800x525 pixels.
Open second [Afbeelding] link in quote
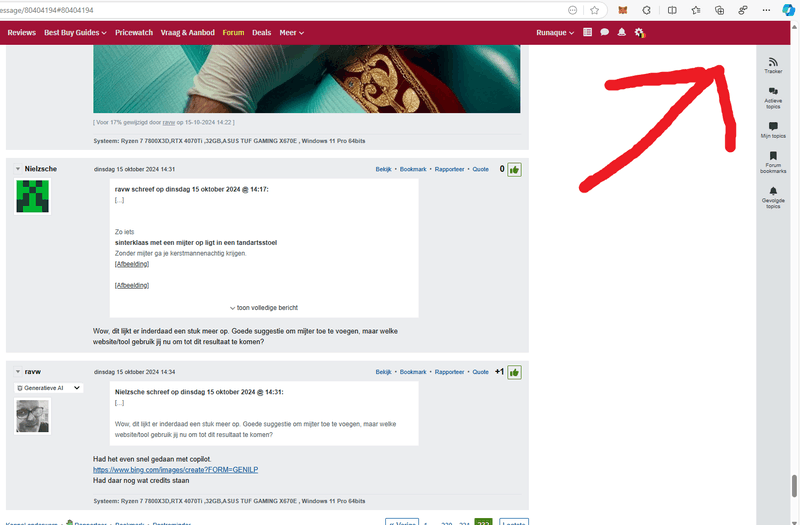coord(132,285)
